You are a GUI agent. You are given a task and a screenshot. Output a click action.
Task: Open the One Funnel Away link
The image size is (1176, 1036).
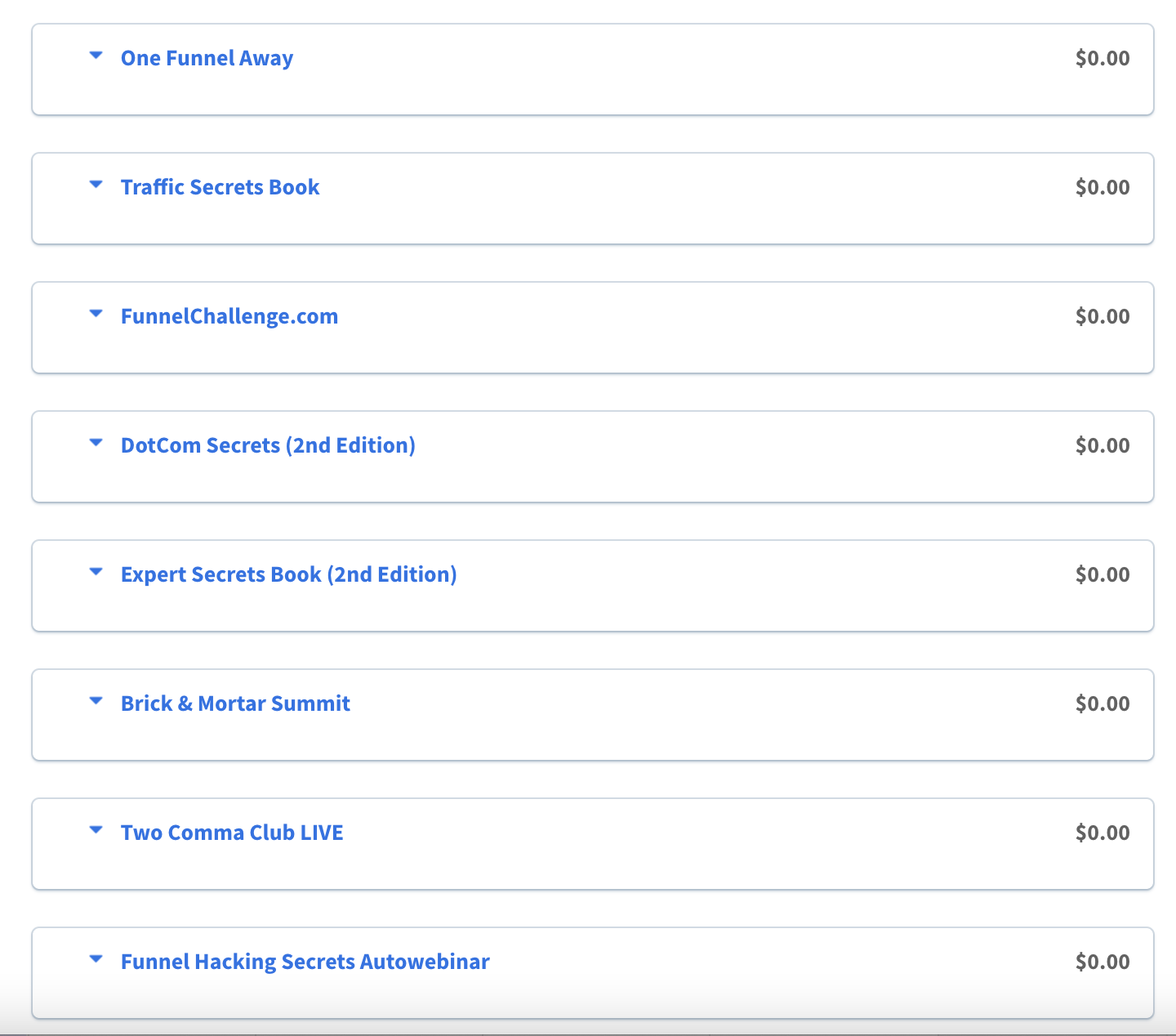point(207,58)
